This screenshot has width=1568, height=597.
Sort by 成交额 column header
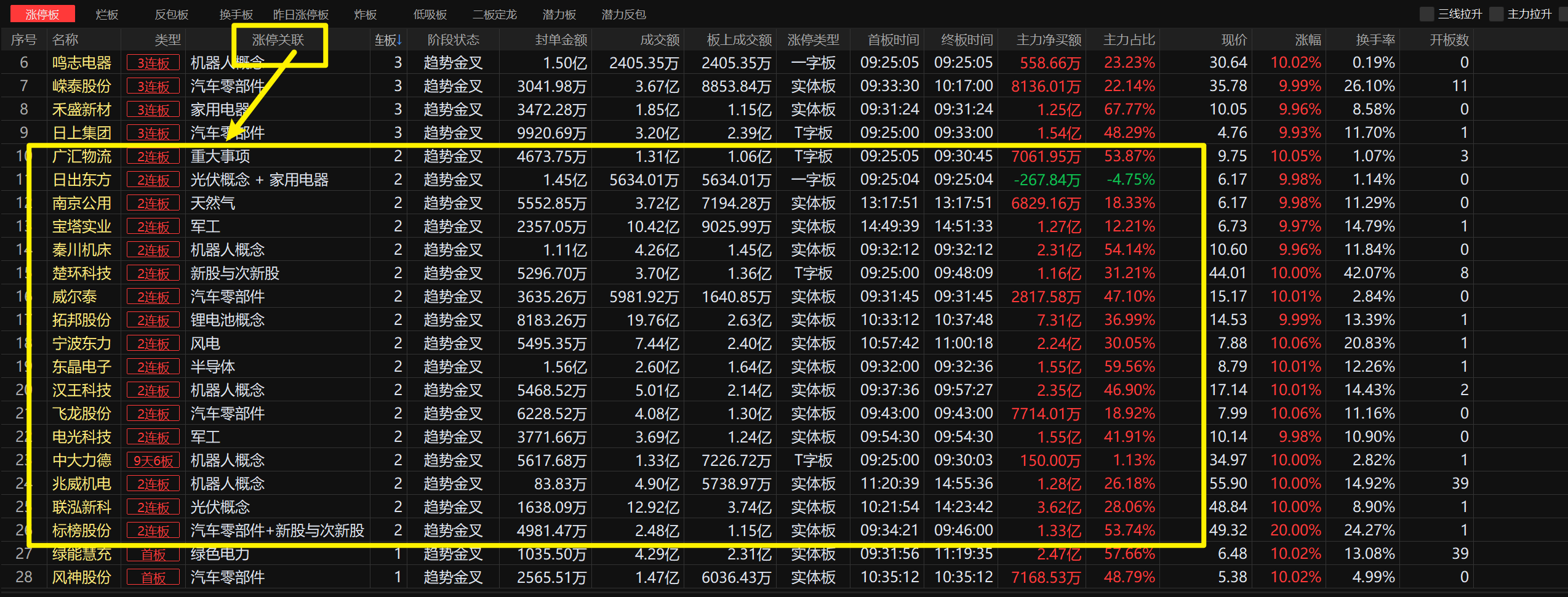click(660, 40)
